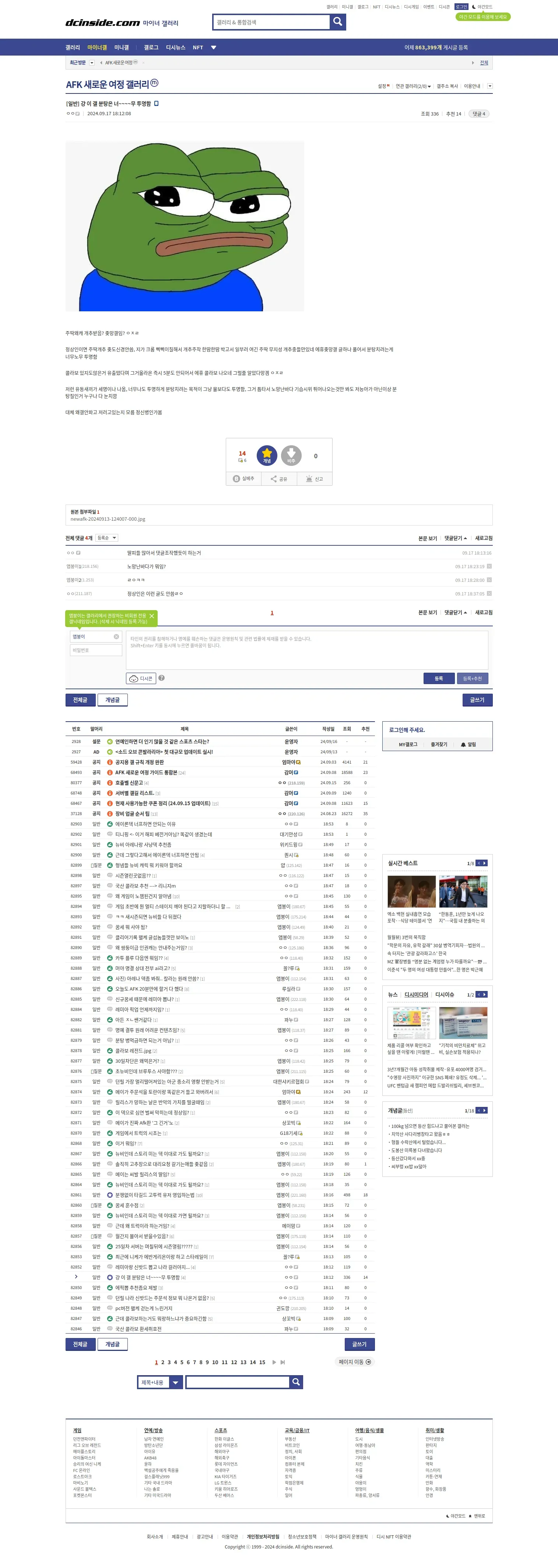Click the 실베추 button
Viewport: 558px width, 1568px height.
[x=244, y=479]
